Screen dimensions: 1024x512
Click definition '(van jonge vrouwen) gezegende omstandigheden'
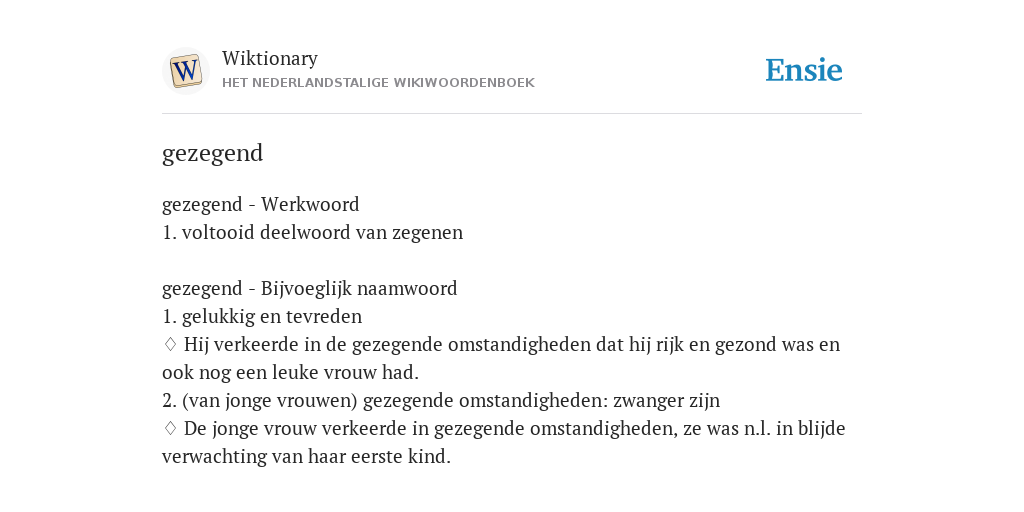(385, 401)
